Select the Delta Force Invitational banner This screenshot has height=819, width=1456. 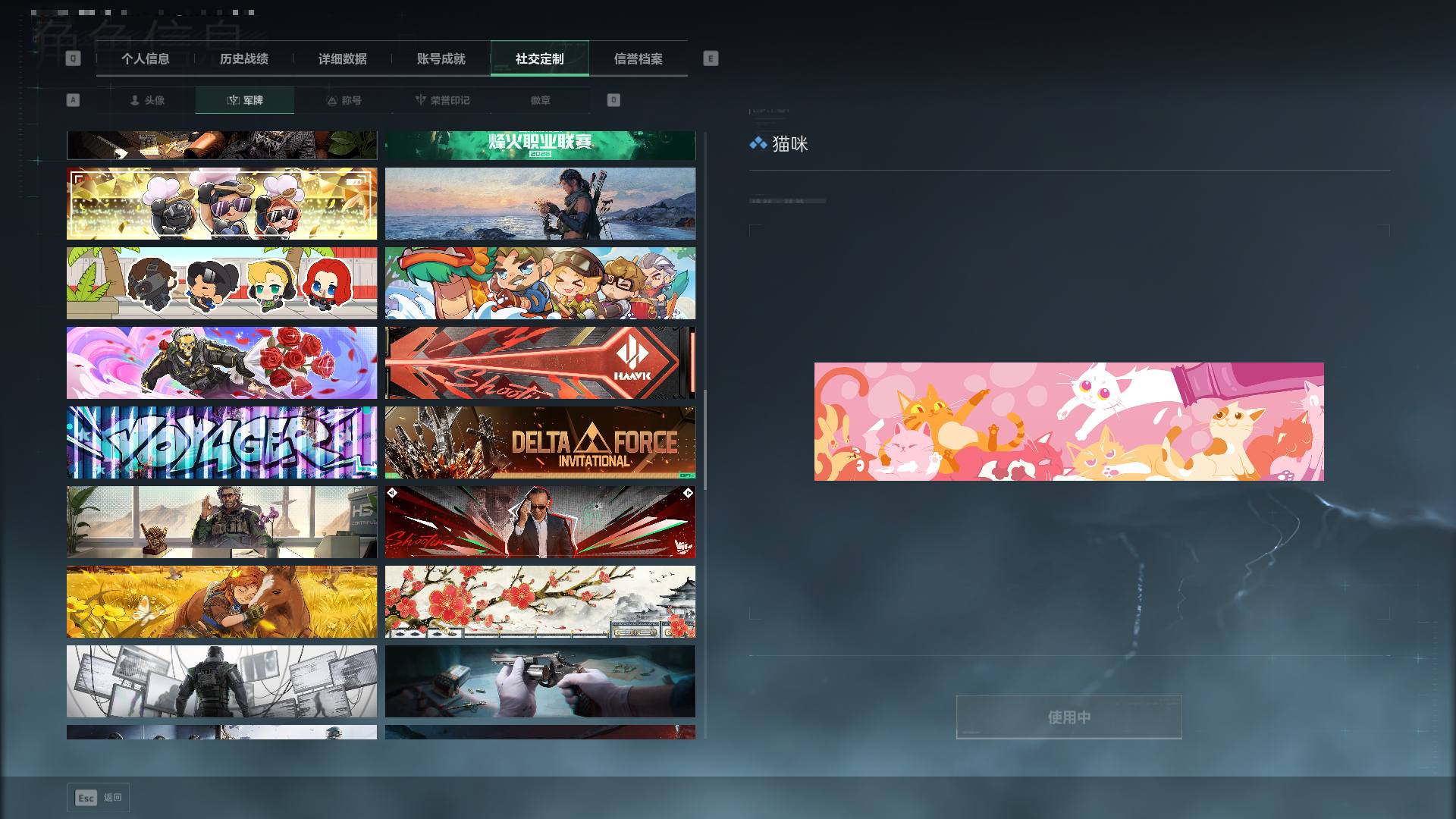pyautogui.click(x=540, y=442)
